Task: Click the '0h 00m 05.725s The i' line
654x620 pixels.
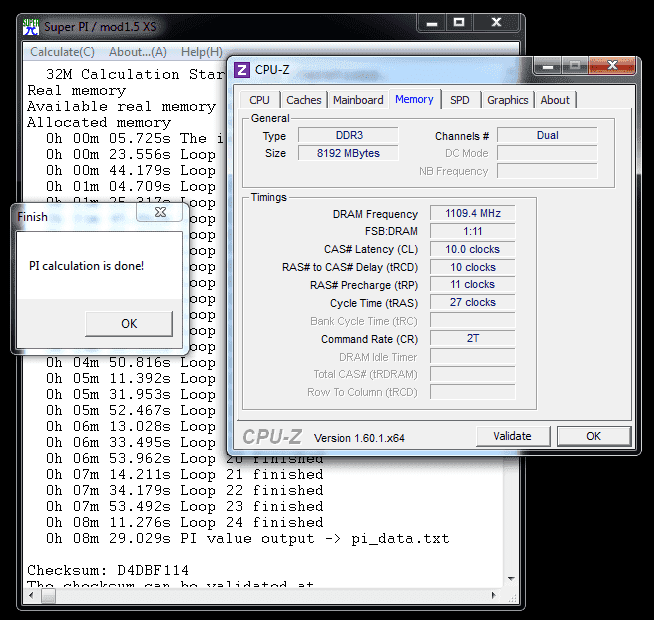Action: [x=135, y=138]
